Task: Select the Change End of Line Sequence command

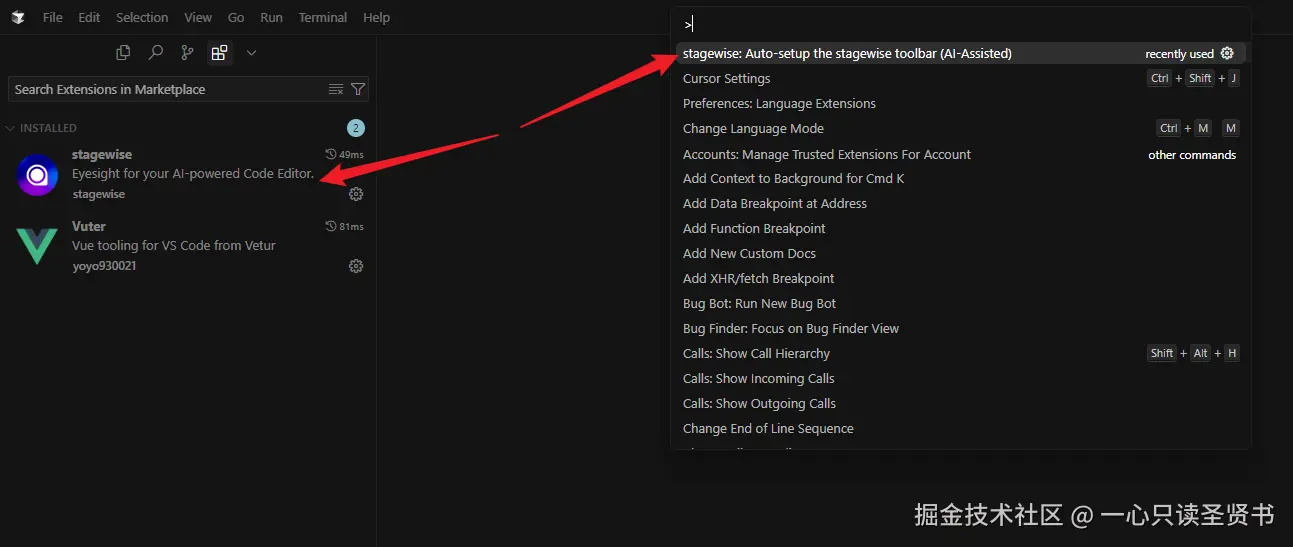Action: coord(960,428)
